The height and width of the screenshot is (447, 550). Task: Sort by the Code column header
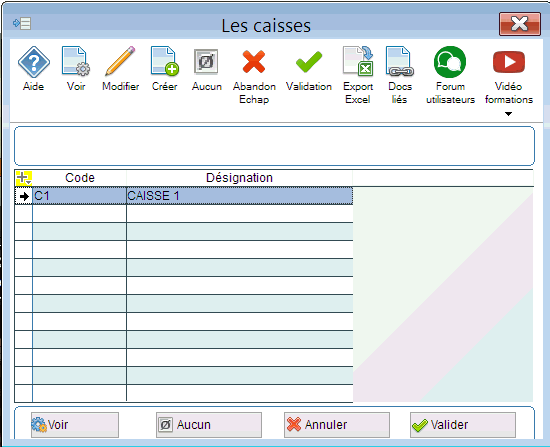[x=80, y=178]
